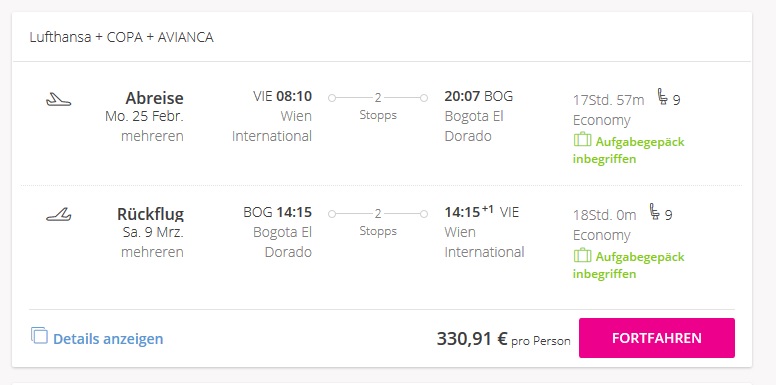Click the 18Std. 0m return duration
The image size is (776, 385).
click(x=604, y=215)
